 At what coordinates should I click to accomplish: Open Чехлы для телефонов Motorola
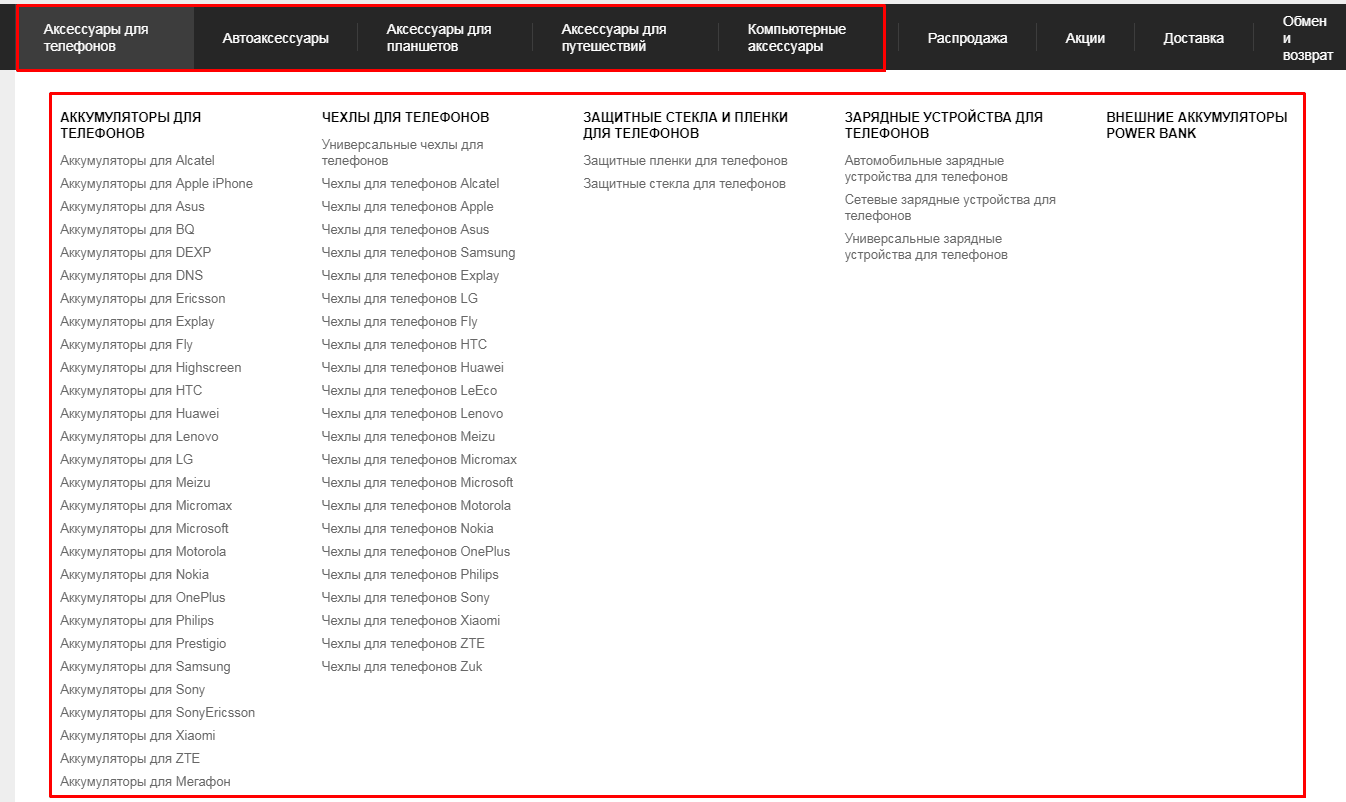coord(416,505)
